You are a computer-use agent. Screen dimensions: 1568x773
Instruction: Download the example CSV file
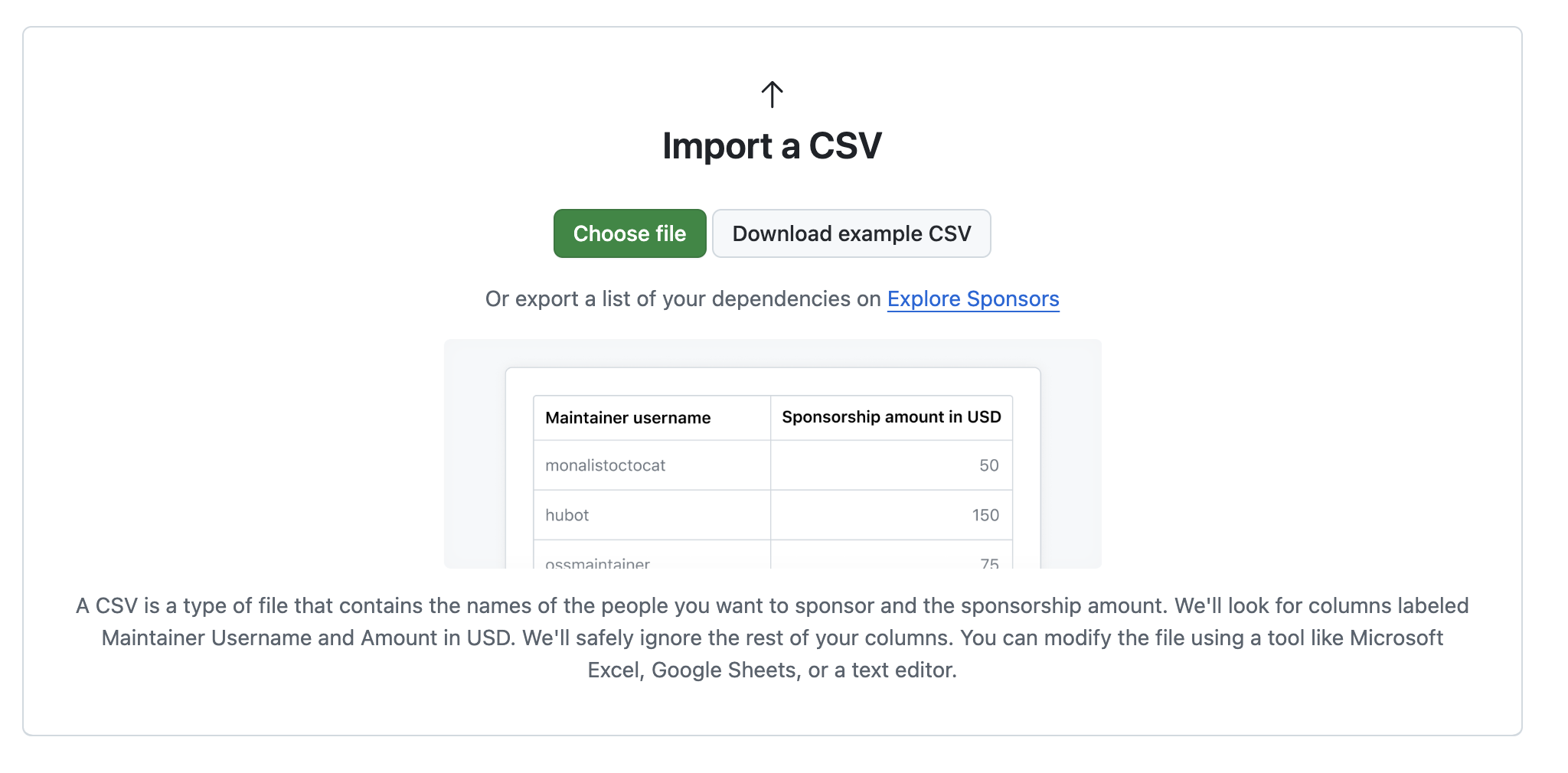click(x=851, y=233)
